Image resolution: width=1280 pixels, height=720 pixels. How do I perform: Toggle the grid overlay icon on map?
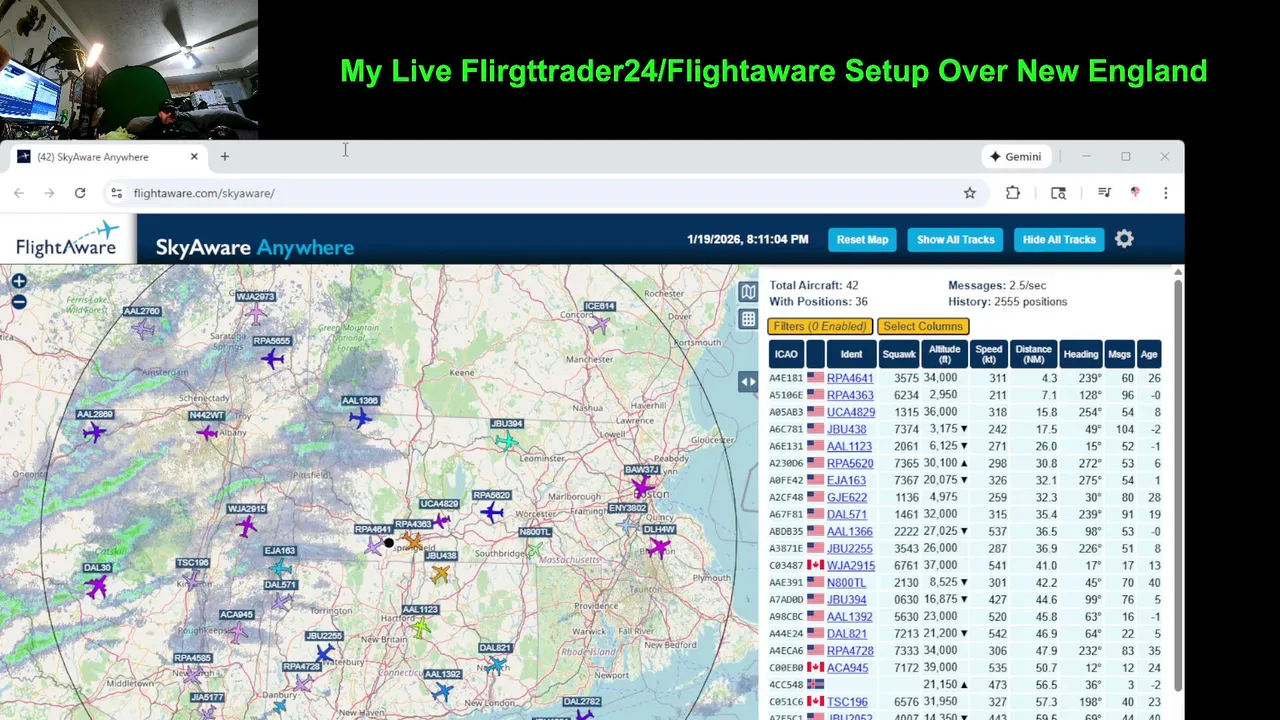pos(748,319)
